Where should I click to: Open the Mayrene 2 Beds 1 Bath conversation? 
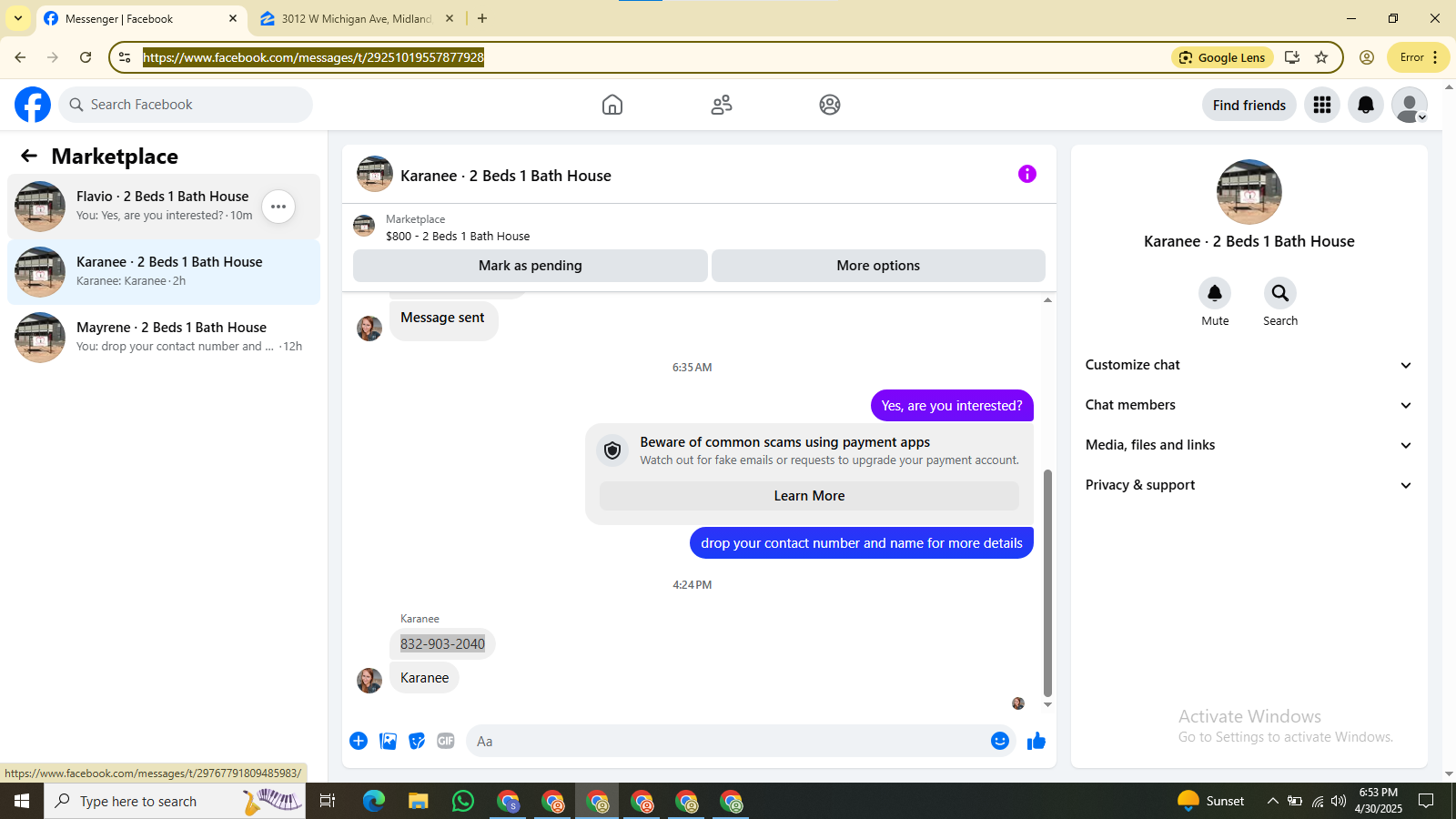[164, 338]
